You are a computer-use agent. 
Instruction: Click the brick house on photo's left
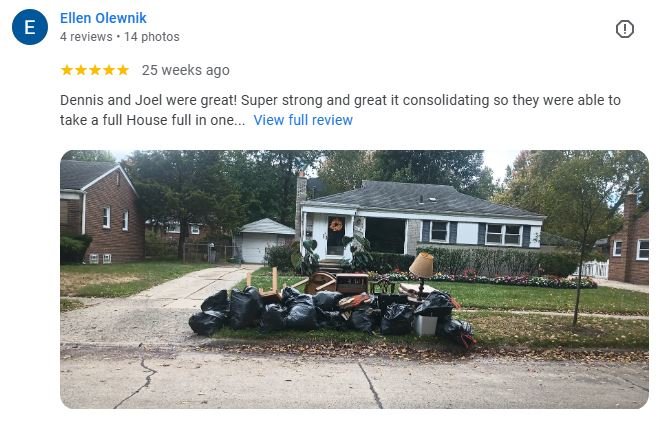point(101,212)
